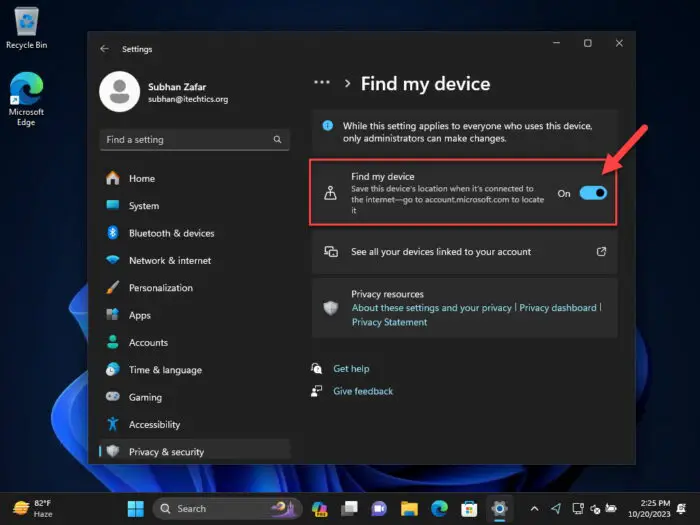This screenshot has width=700, height=525.
Task: Open the Privacy Statement link
Action: [x=389, y=322]
